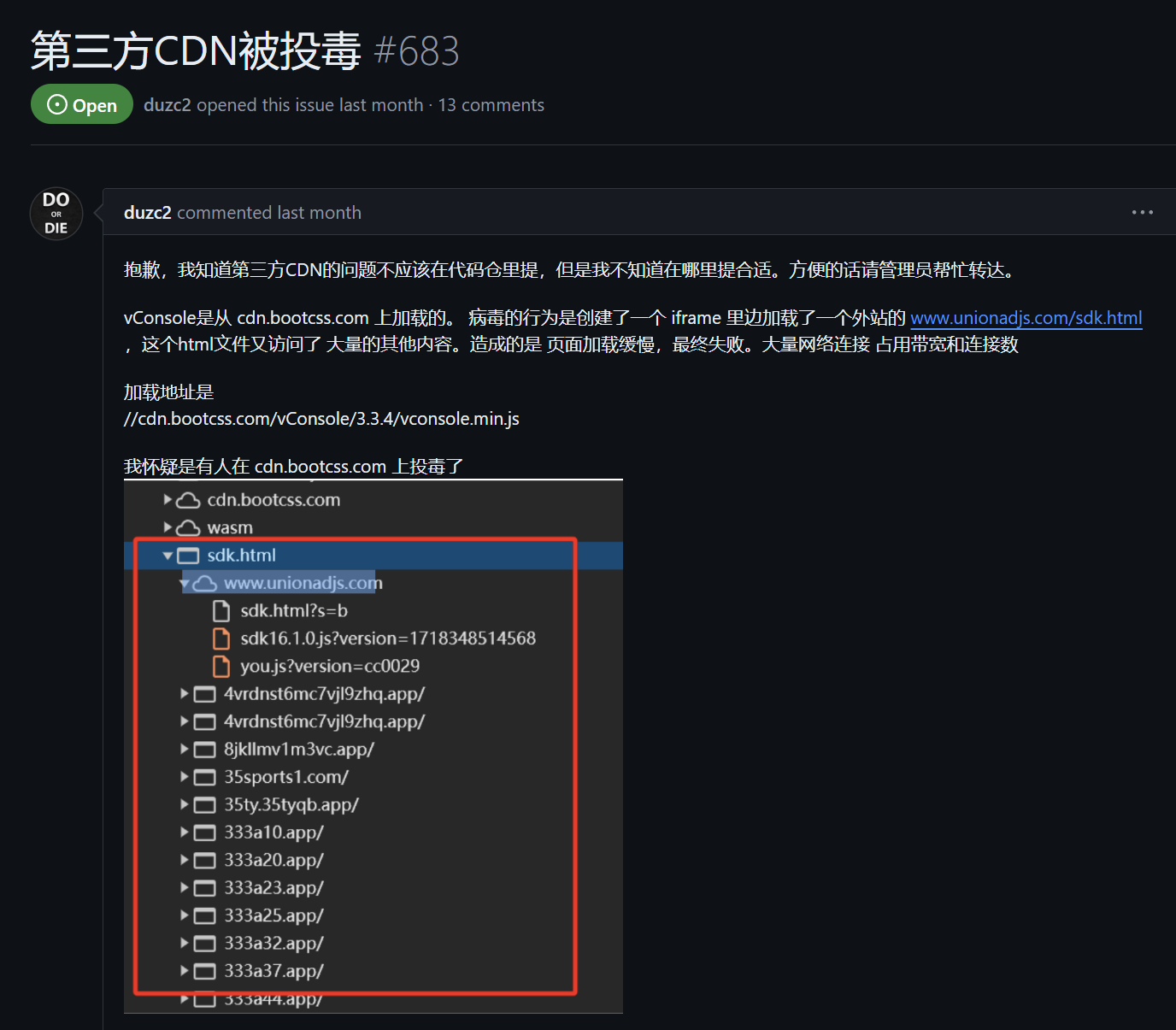Screen dimensions: 1176x1030
Task: Expand the 333a10.app/ frame
Action: tap(185, 832)
